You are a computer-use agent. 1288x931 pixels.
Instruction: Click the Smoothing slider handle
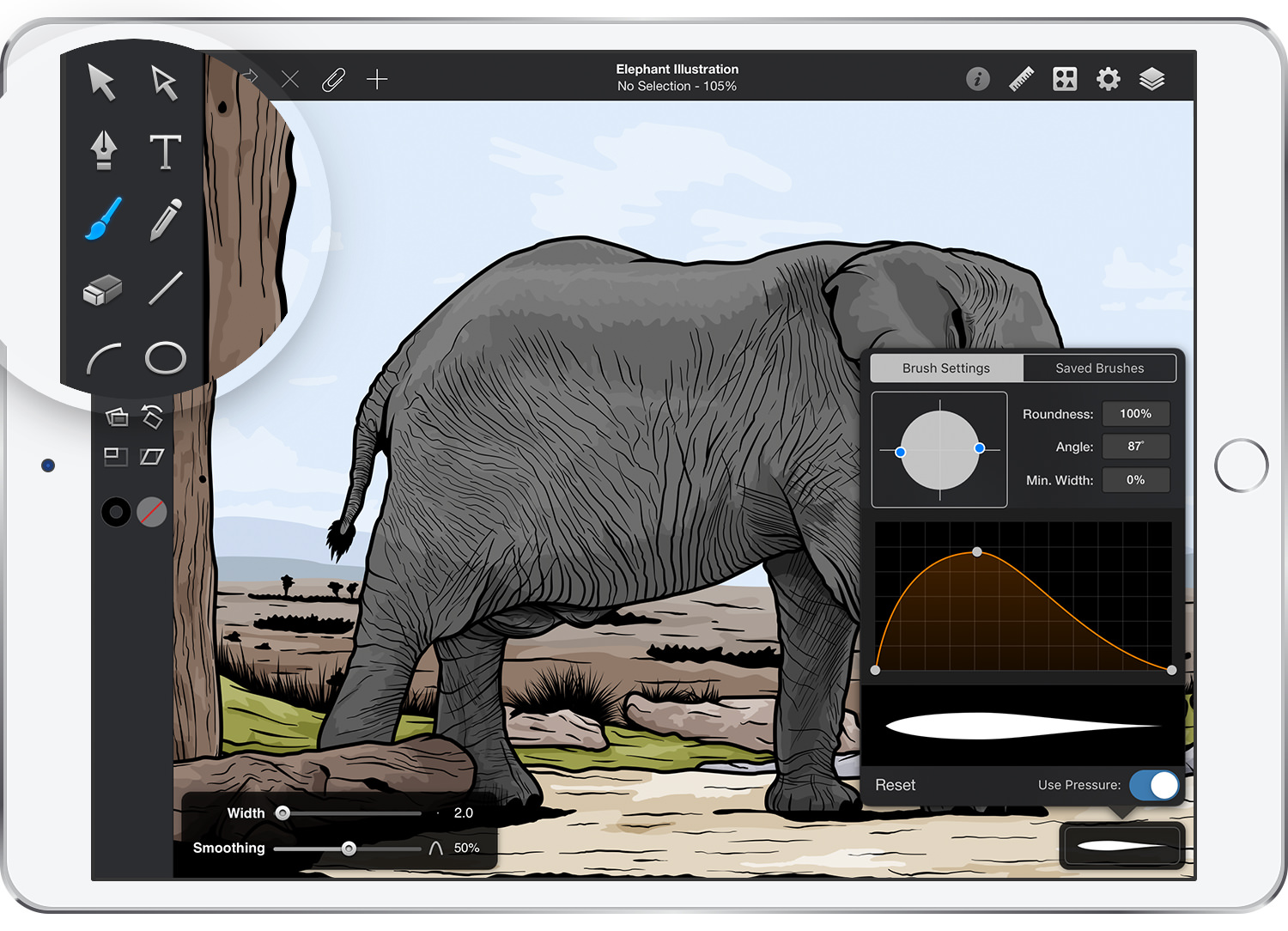click(349, 849)
